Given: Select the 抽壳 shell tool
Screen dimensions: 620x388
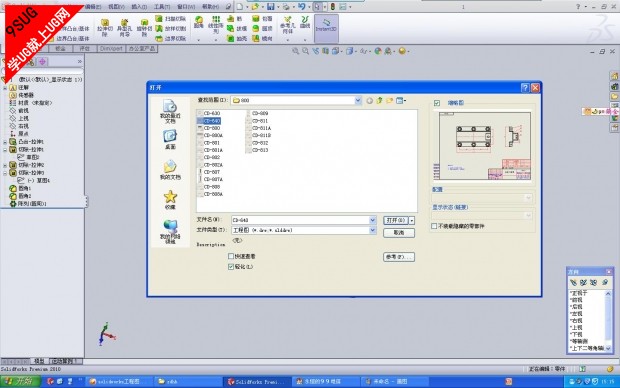Looking at the screenshot, I should (x=237, y=38).
